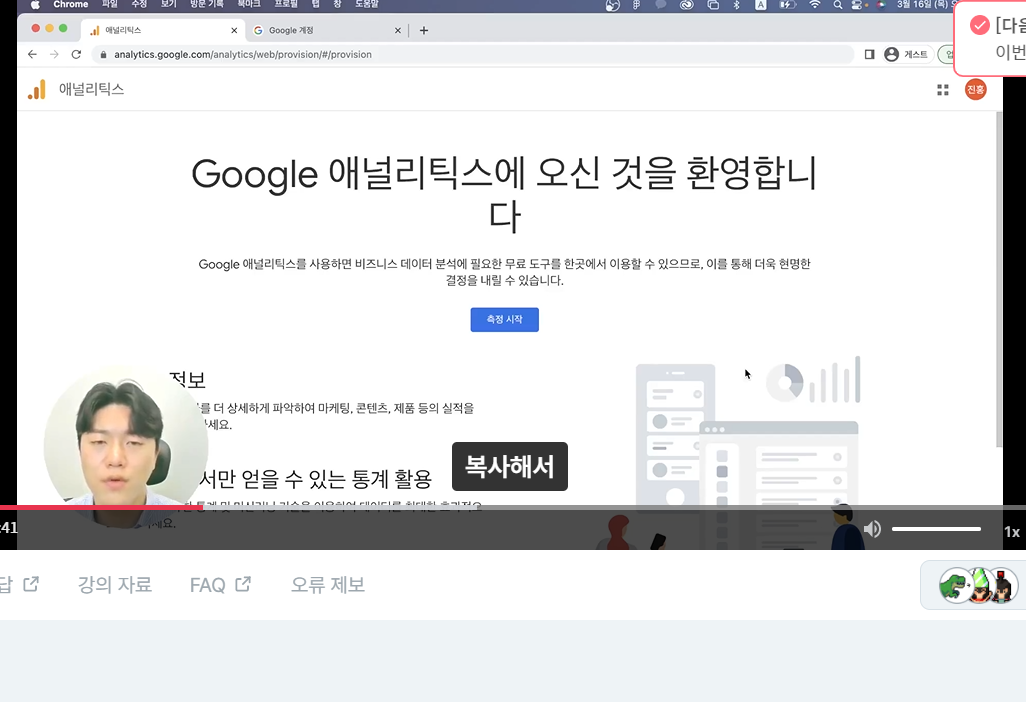Image resolution: width=1026 pixels, height=702 pixels.
Task: Click the address bar URL field
Action: (x=472, y=54)
